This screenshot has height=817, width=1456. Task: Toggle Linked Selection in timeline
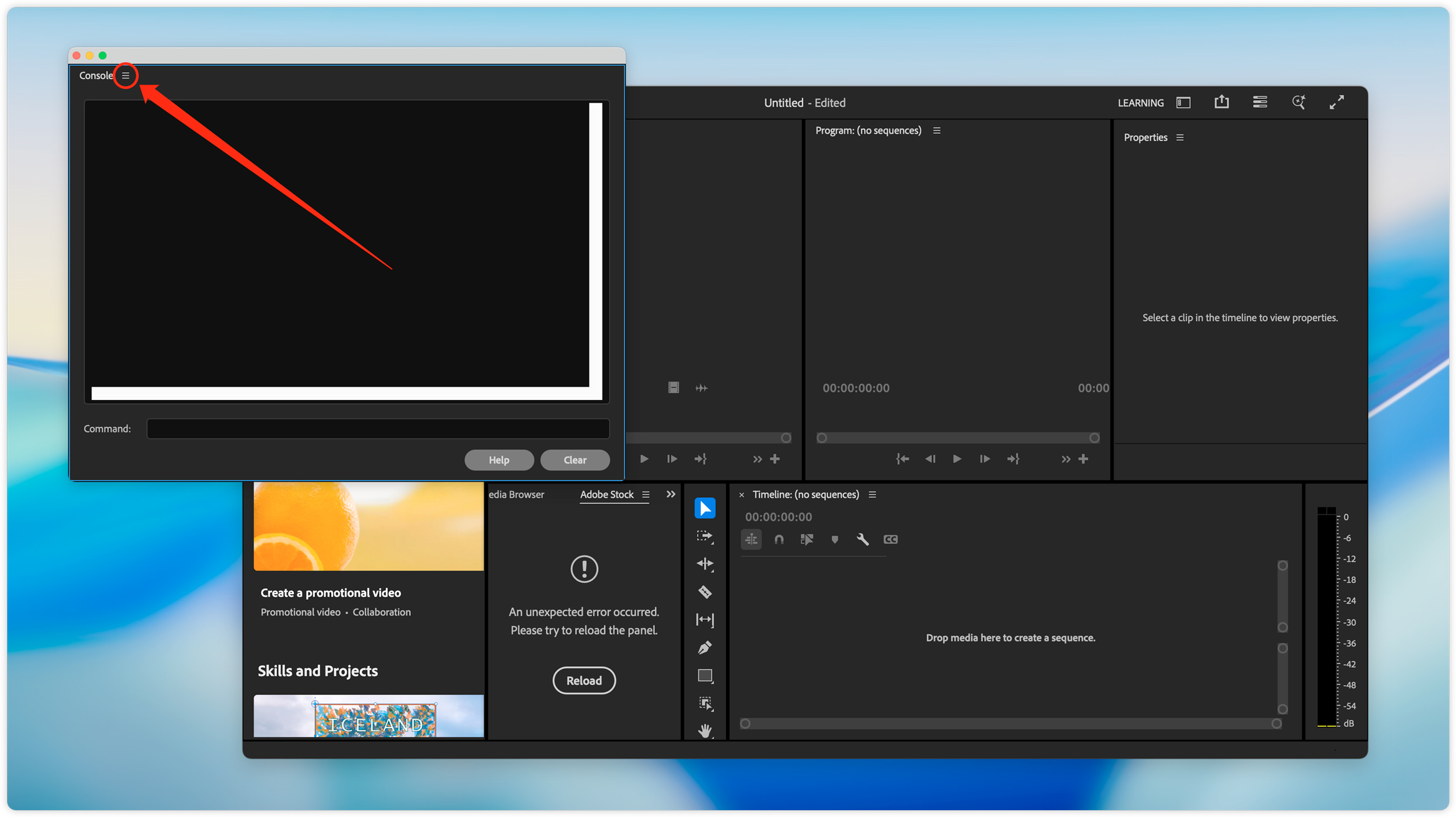(807, 539)
